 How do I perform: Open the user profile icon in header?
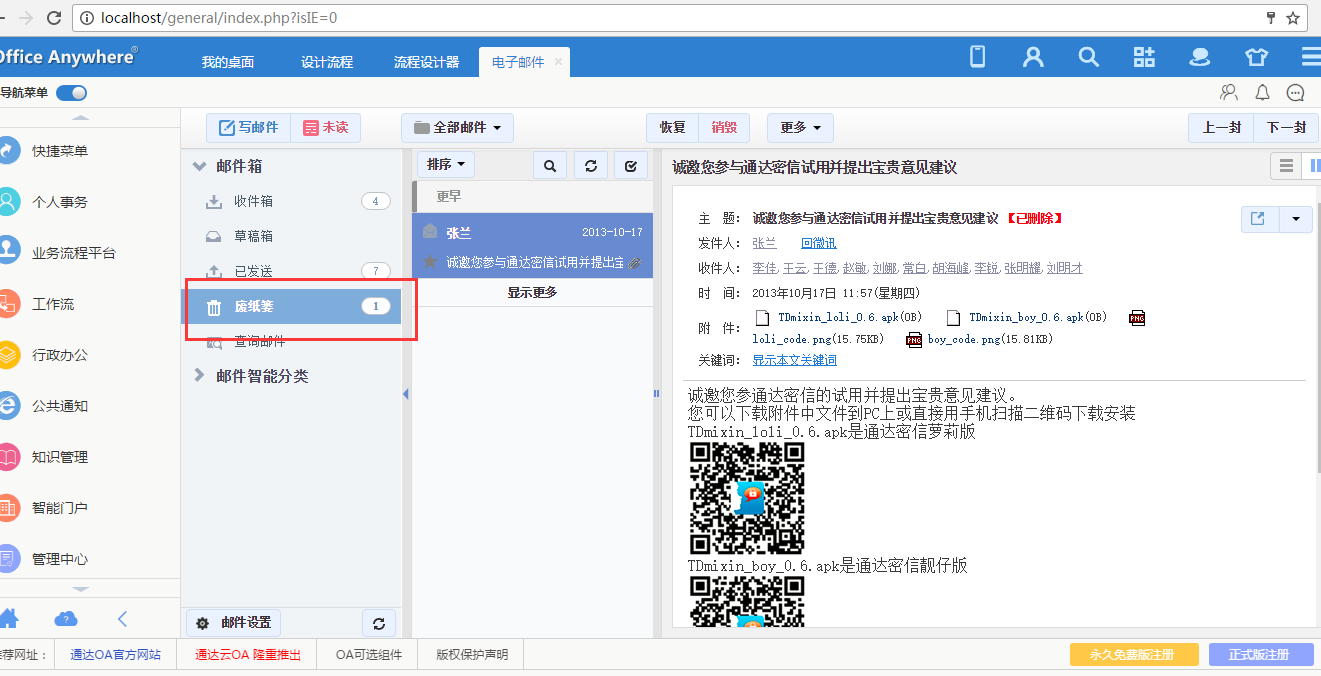coord(1033,57)
